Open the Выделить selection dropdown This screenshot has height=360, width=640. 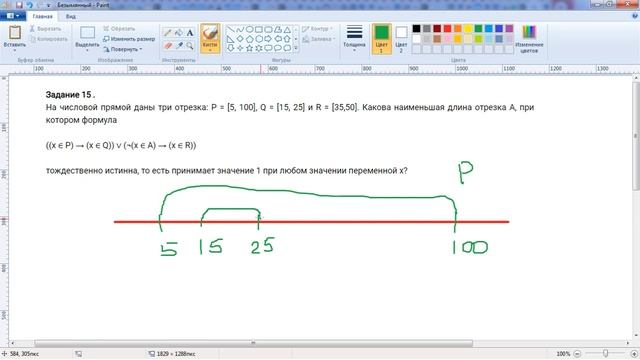[87, 50]
